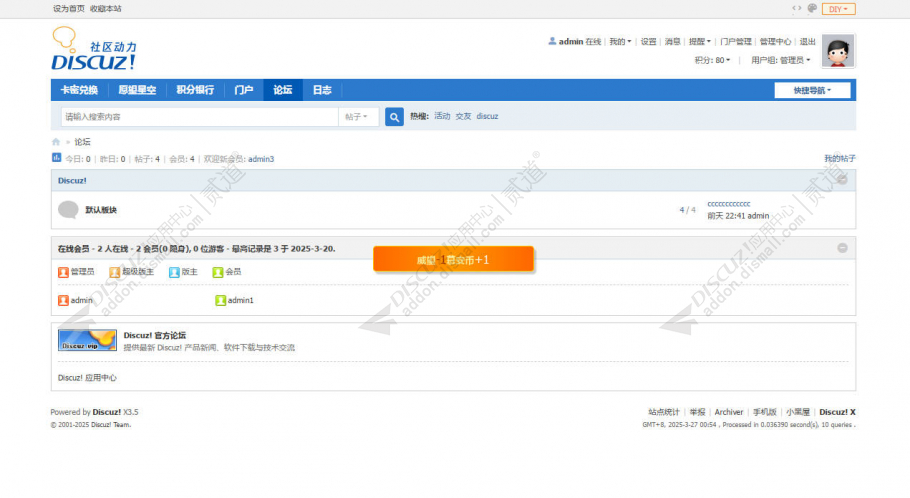The image size is (910, 498).
Task: Click the admin1 online user icon
Action: click(221, 300)
